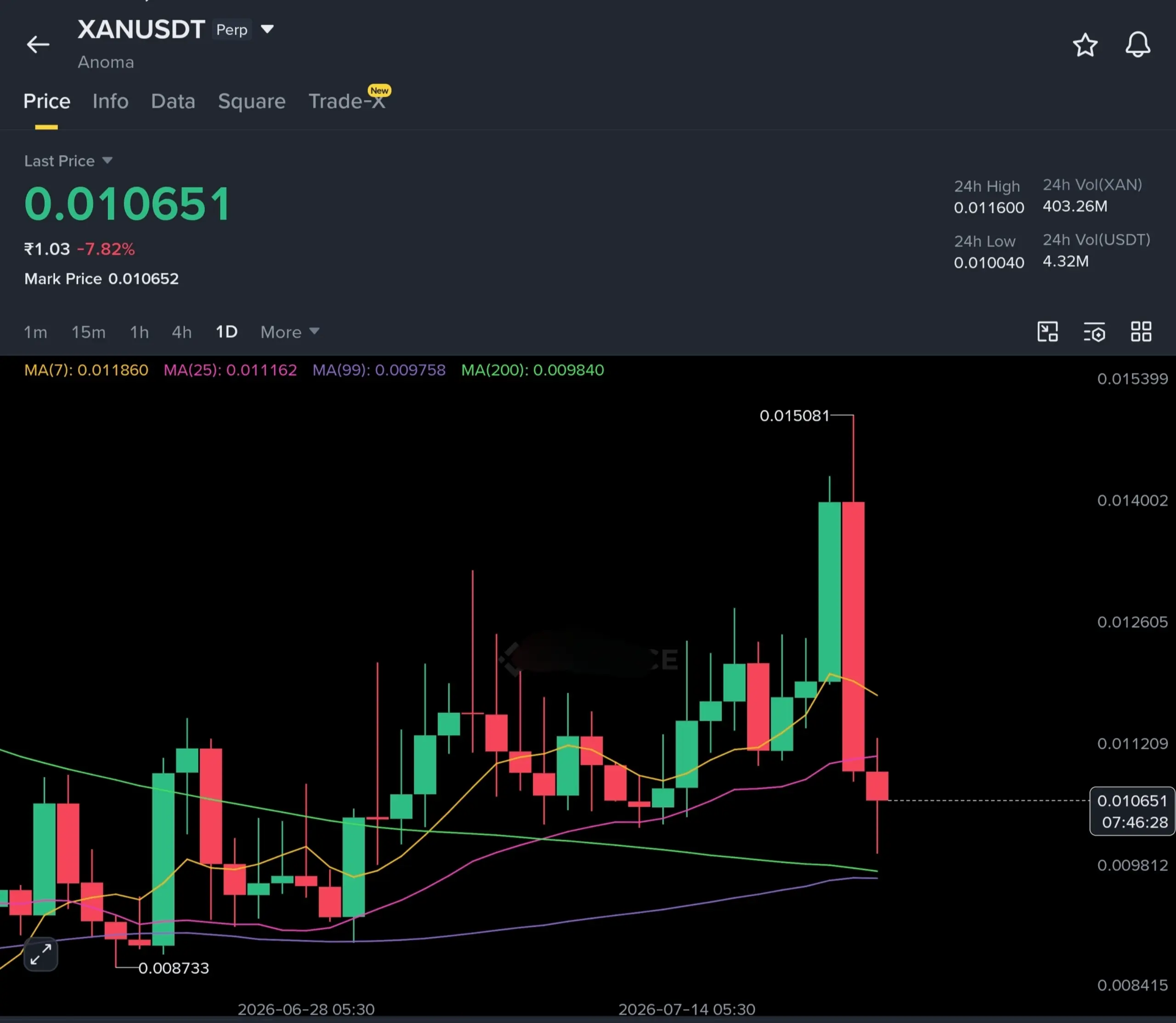Click the XANUSDT symbol title
1176x1023 pixels.
(x=141, y=30)
